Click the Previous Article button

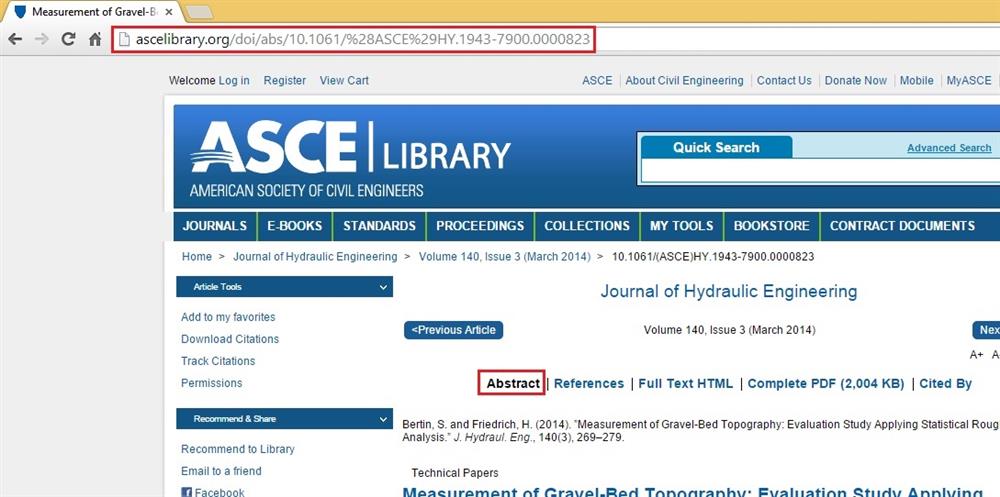click(453, 330)
